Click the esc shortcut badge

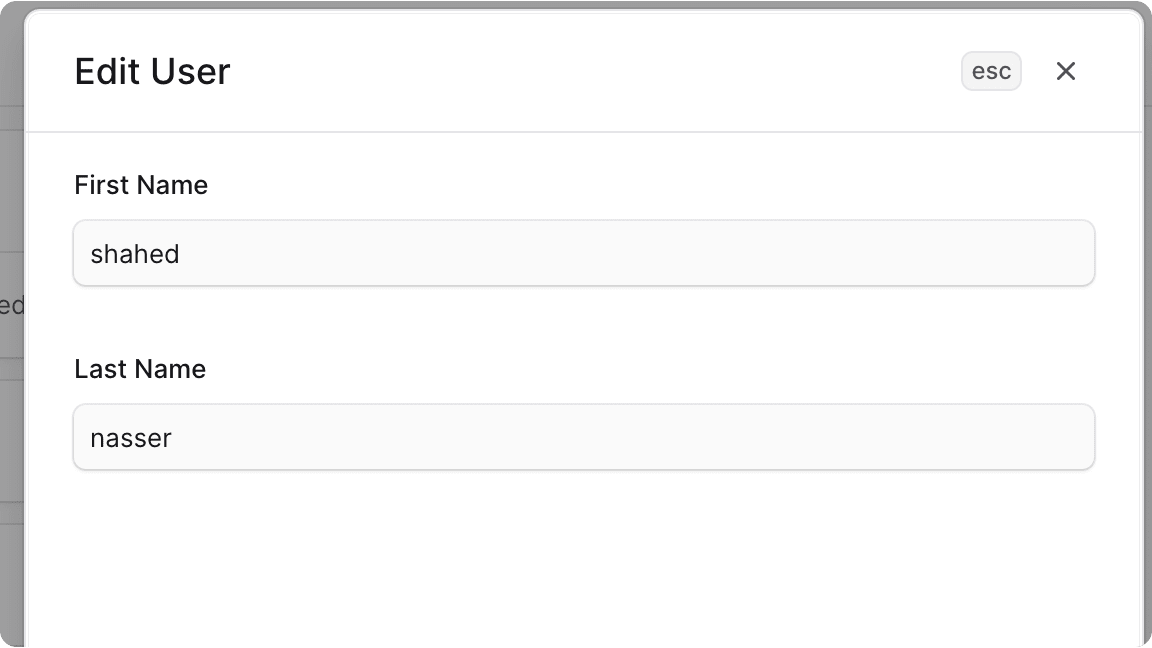(991, 71)
